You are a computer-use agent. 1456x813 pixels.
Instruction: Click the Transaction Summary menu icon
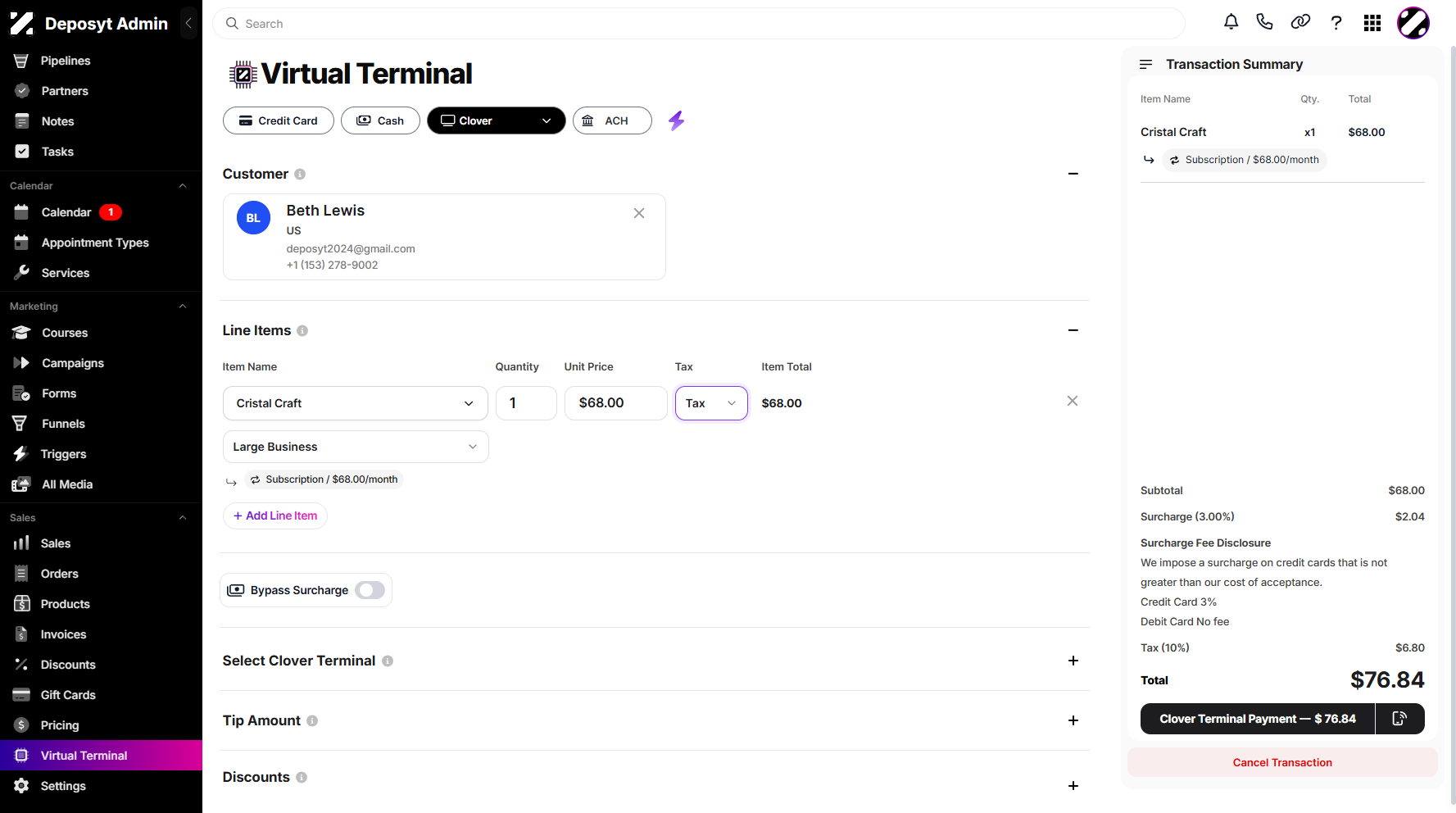1146,64
